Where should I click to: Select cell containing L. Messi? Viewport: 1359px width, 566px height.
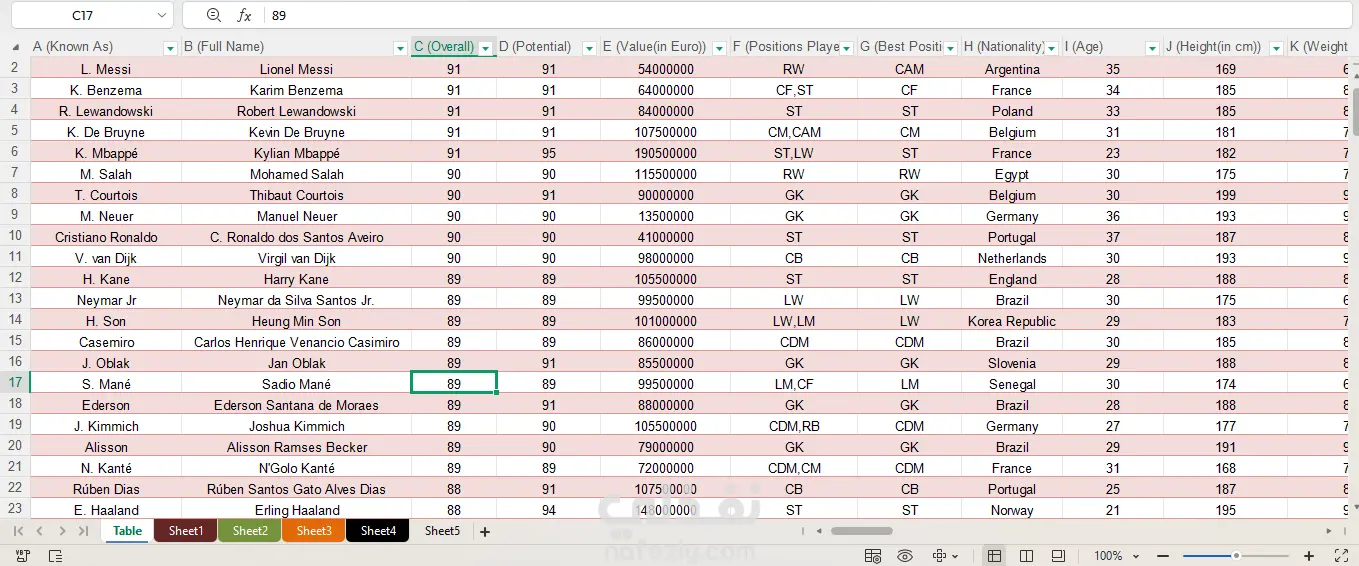pyautogui.click(x=106, y=69)
